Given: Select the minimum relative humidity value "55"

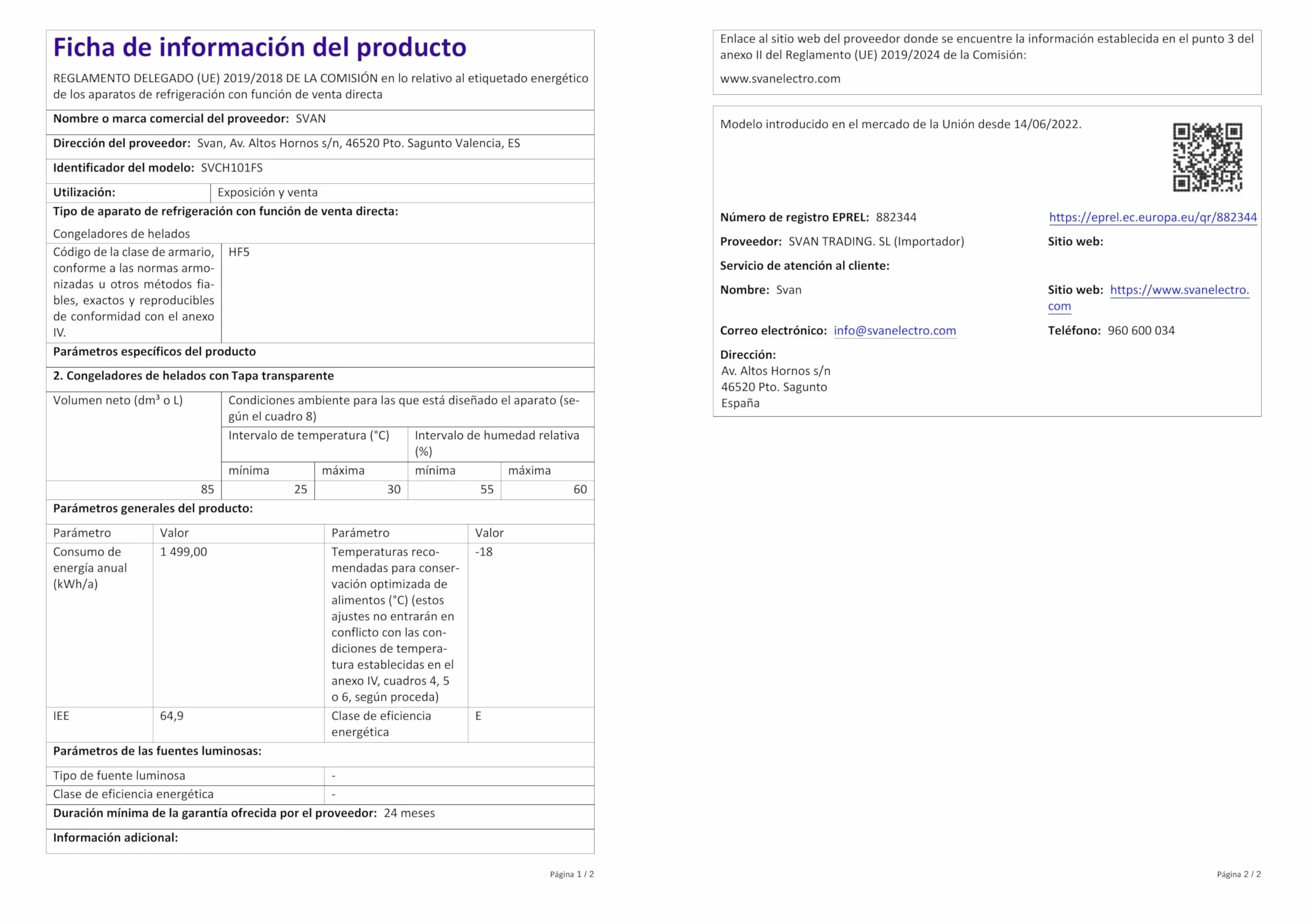Looking at the screenshot, I should pos(487,489).
